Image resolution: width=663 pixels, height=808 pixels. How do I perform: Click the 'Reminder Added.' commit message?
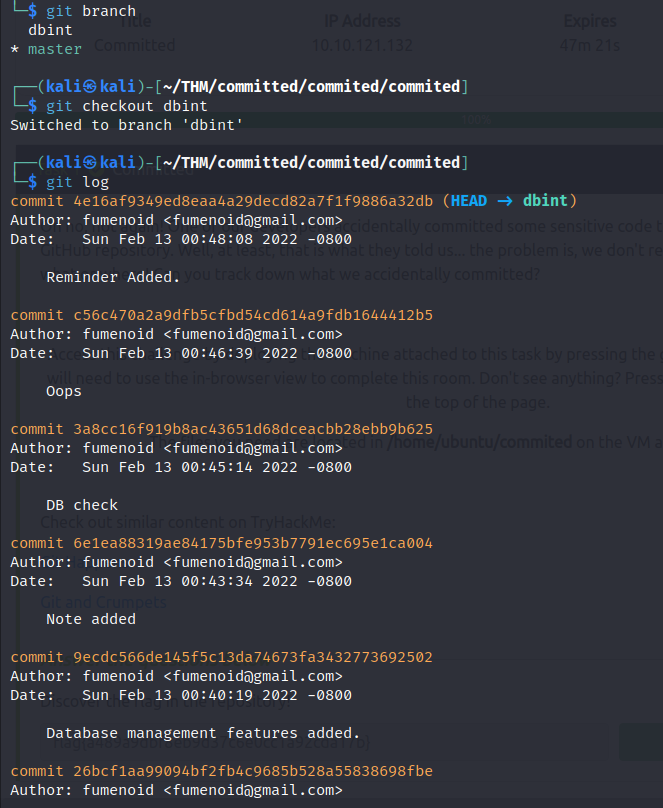click(113, 277)
